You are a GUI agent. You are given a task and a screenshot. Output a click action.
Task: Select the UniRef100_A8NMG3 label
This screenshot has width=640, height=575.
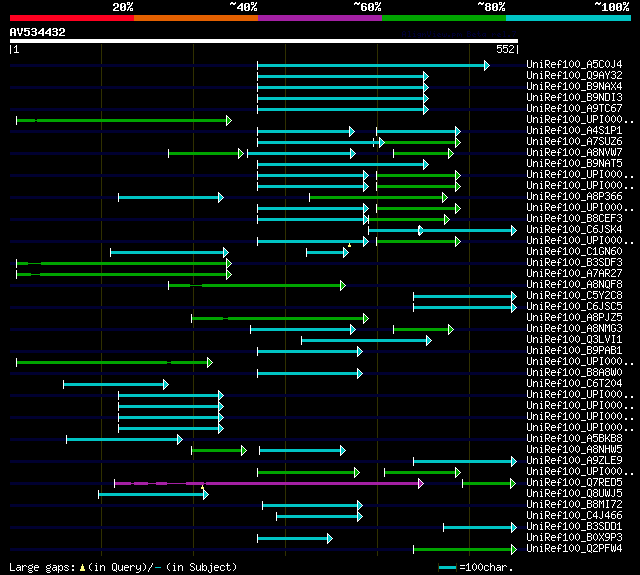click(574, 329)
